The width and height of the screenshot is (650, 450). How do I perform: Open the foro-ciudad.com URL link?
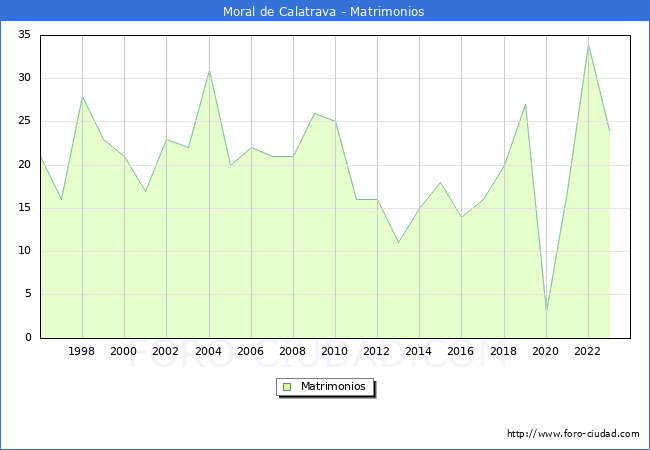pos(573,434)
